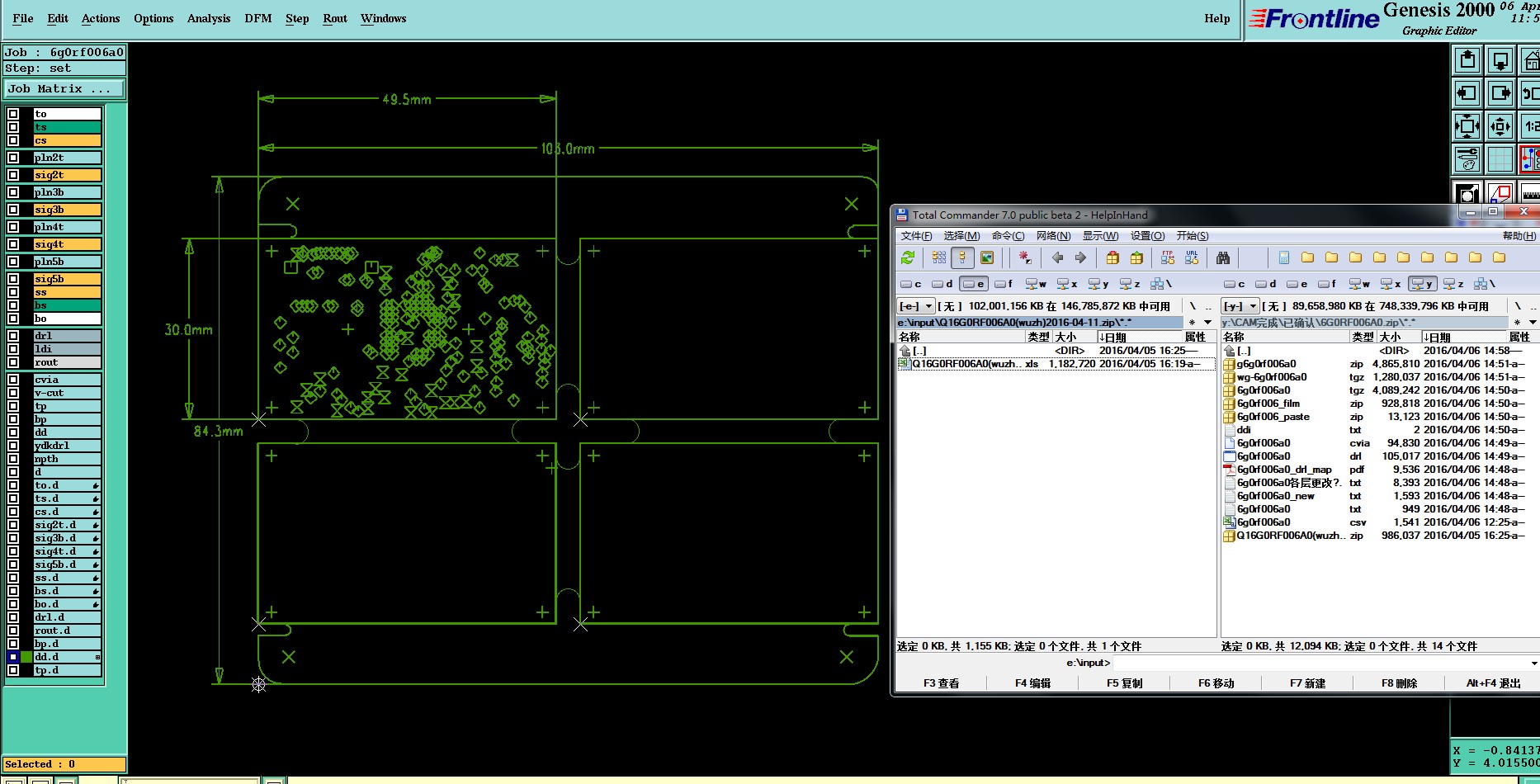Click the F8 删除 button

(1400, 683)
